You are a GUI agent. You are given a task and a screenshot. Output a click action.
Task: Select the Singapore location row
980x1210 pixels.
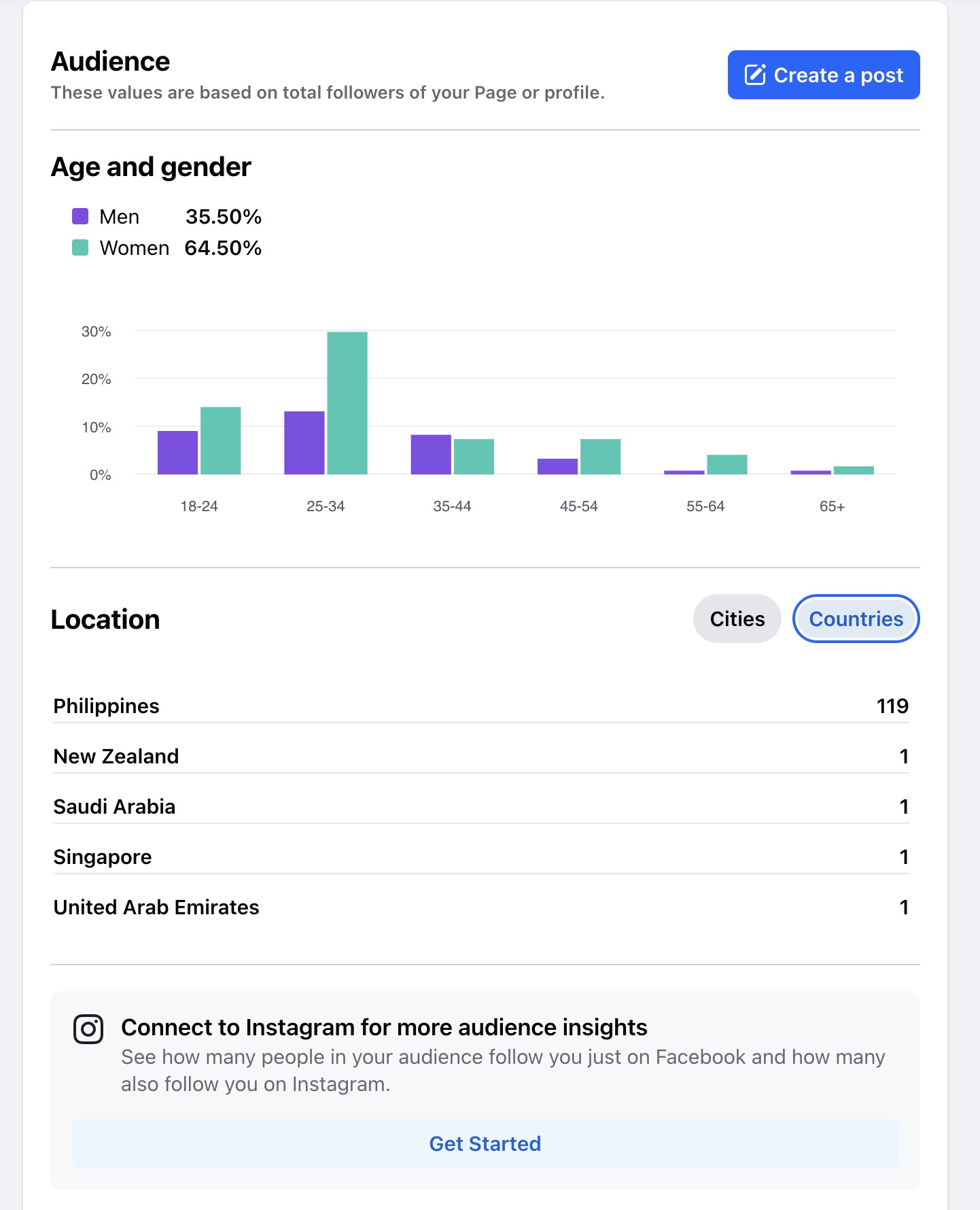480,857
